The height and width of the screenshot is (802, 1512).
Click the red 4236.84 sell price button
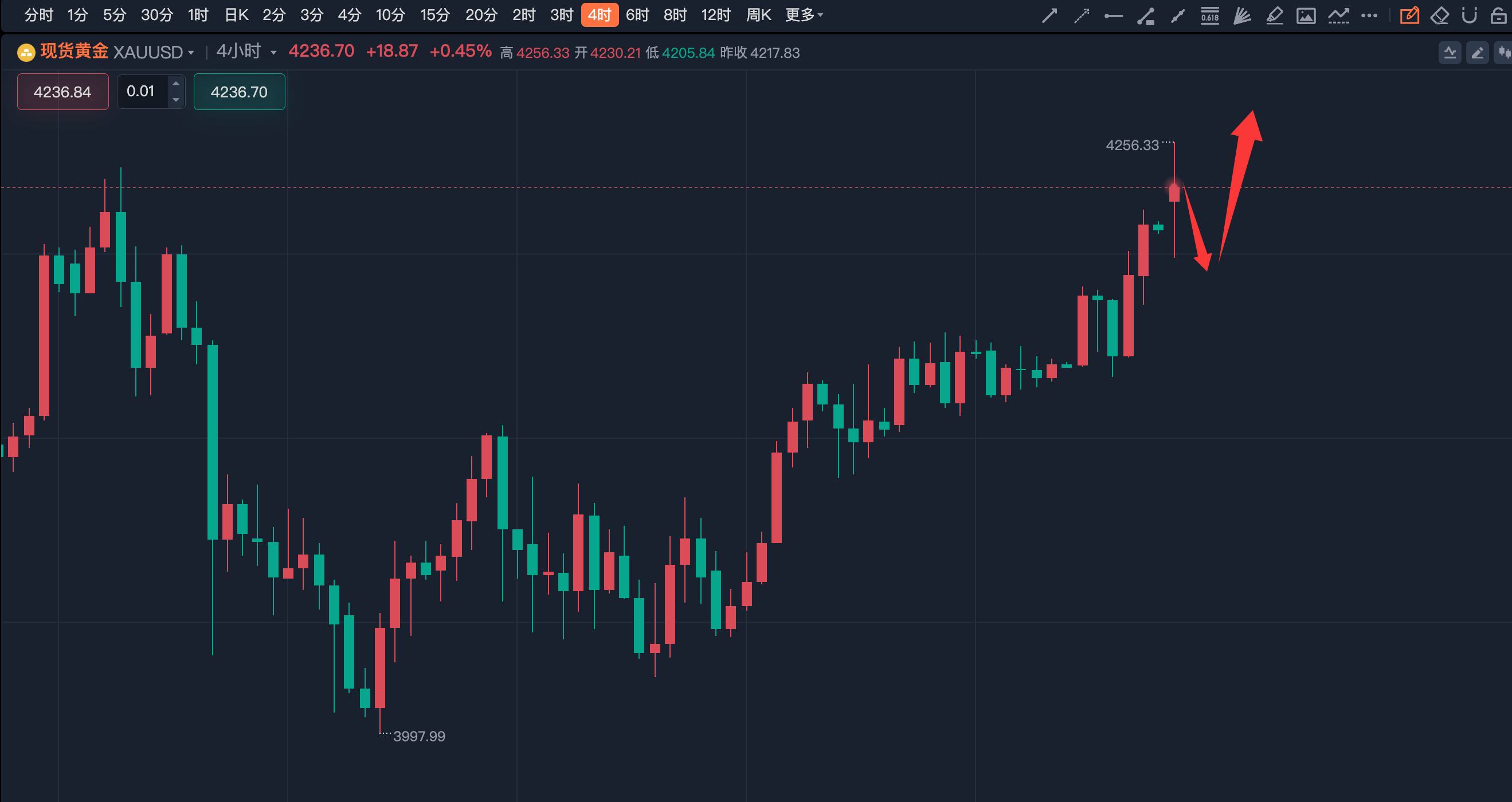pyautogui.click(x=63, y=92)
